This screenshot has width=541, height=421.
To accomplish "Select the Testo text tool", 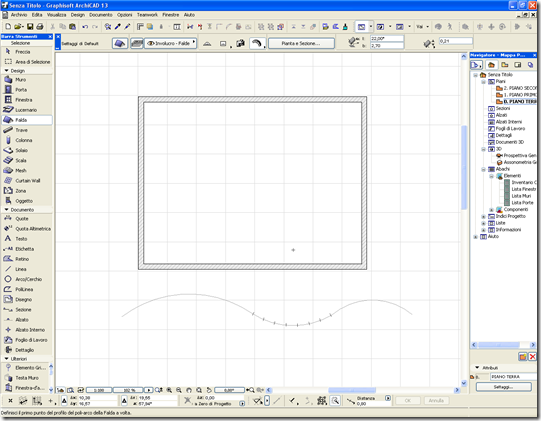I will (27, 238).
